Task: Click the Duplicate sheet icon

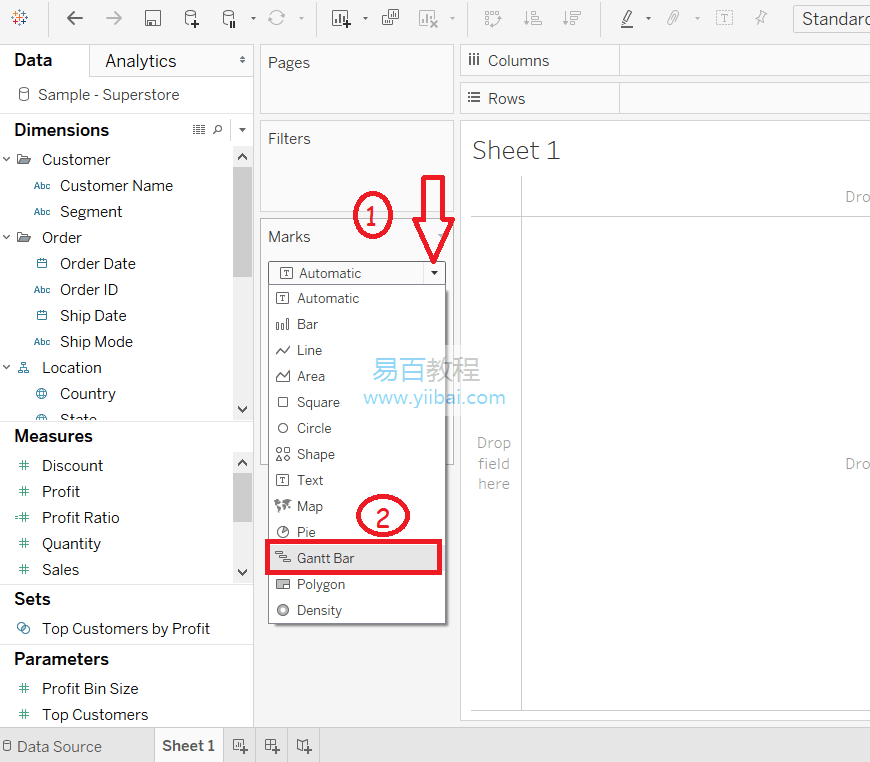Action: [390, 18]
